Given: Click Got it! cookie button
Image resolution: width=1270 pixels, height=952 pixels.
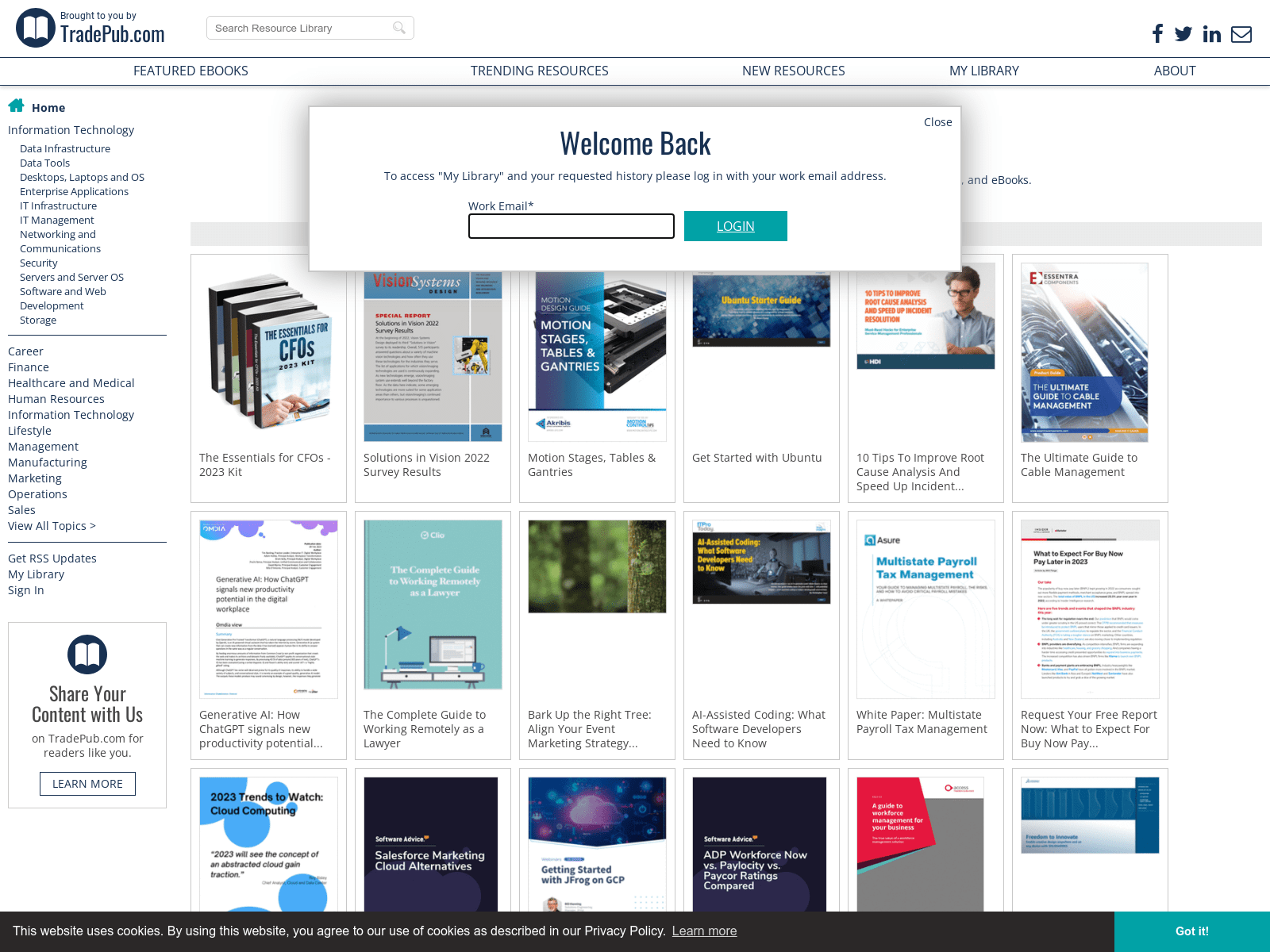Looking at the screenshot, I should [1192, 931].
